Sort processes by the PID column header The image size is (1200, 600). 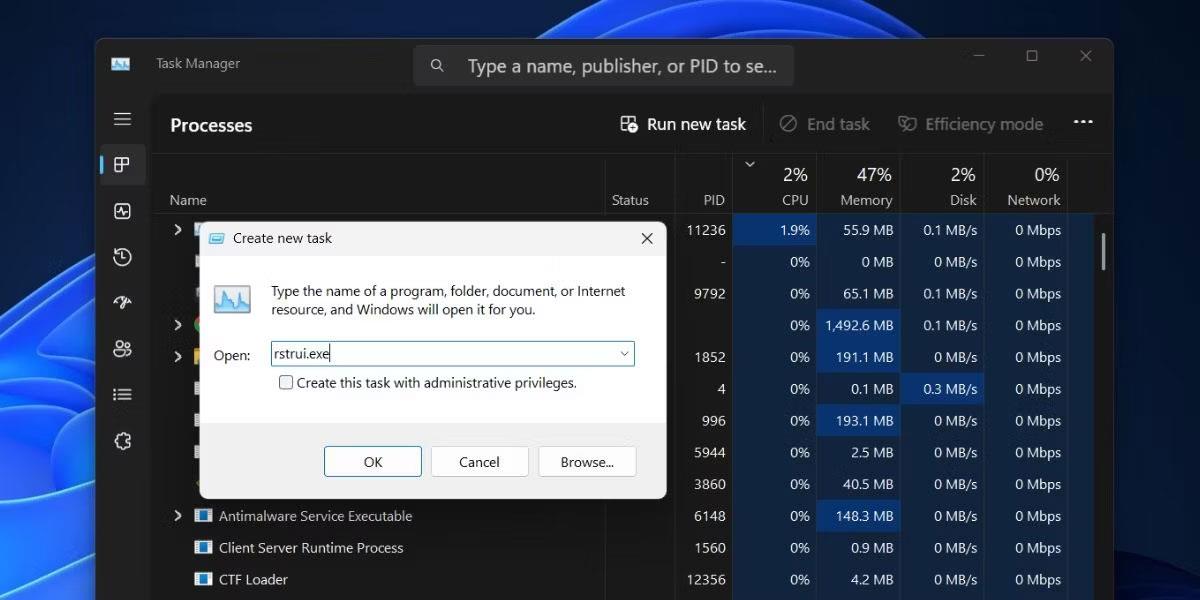click(714, 200)
